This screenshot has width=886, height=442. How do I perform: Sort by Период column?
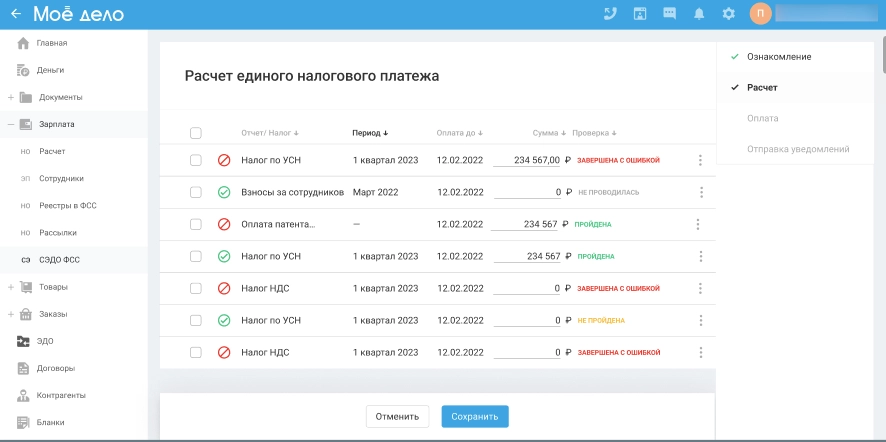[370, 133]
